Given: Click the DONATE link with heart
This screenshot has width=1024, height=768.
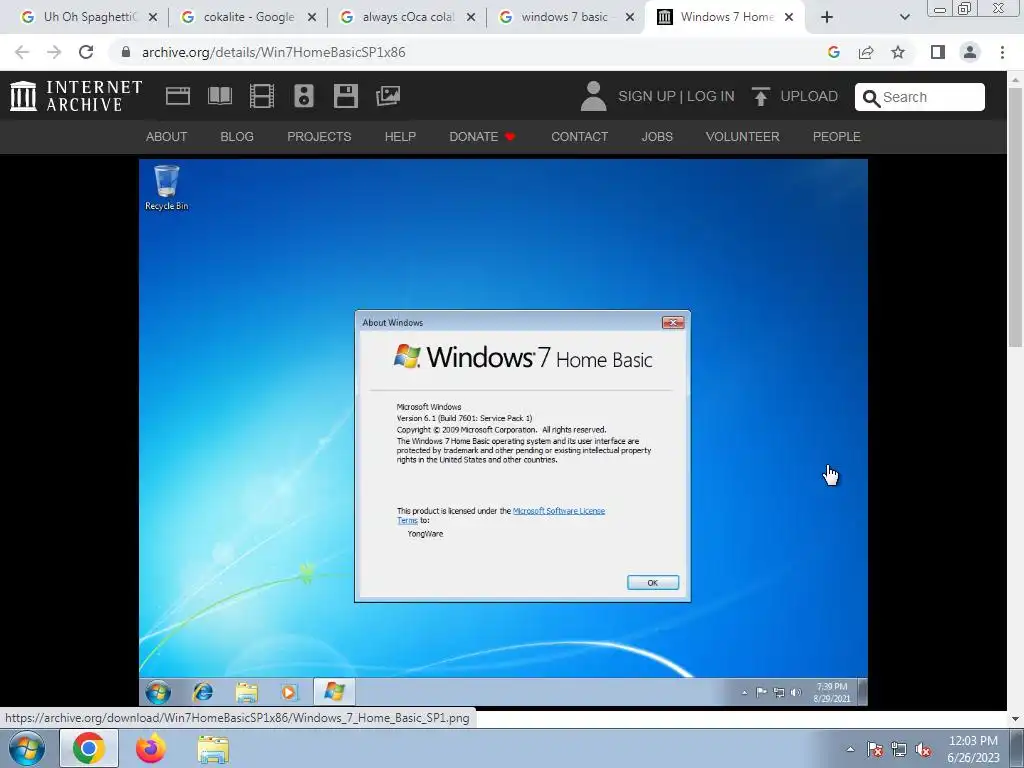Looking at the screenshot, I should 482,136.
